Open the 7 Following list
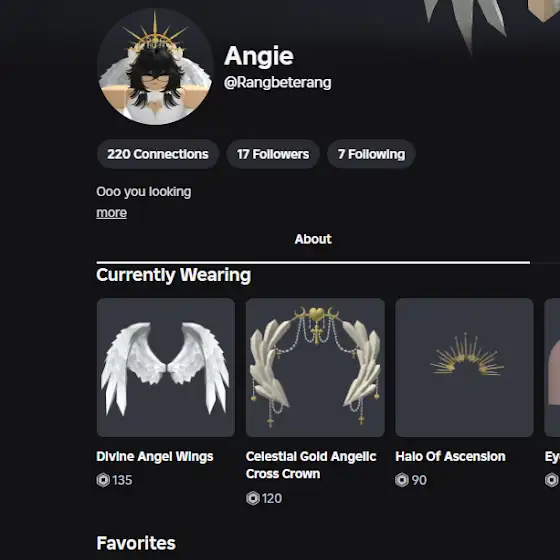 371,154
